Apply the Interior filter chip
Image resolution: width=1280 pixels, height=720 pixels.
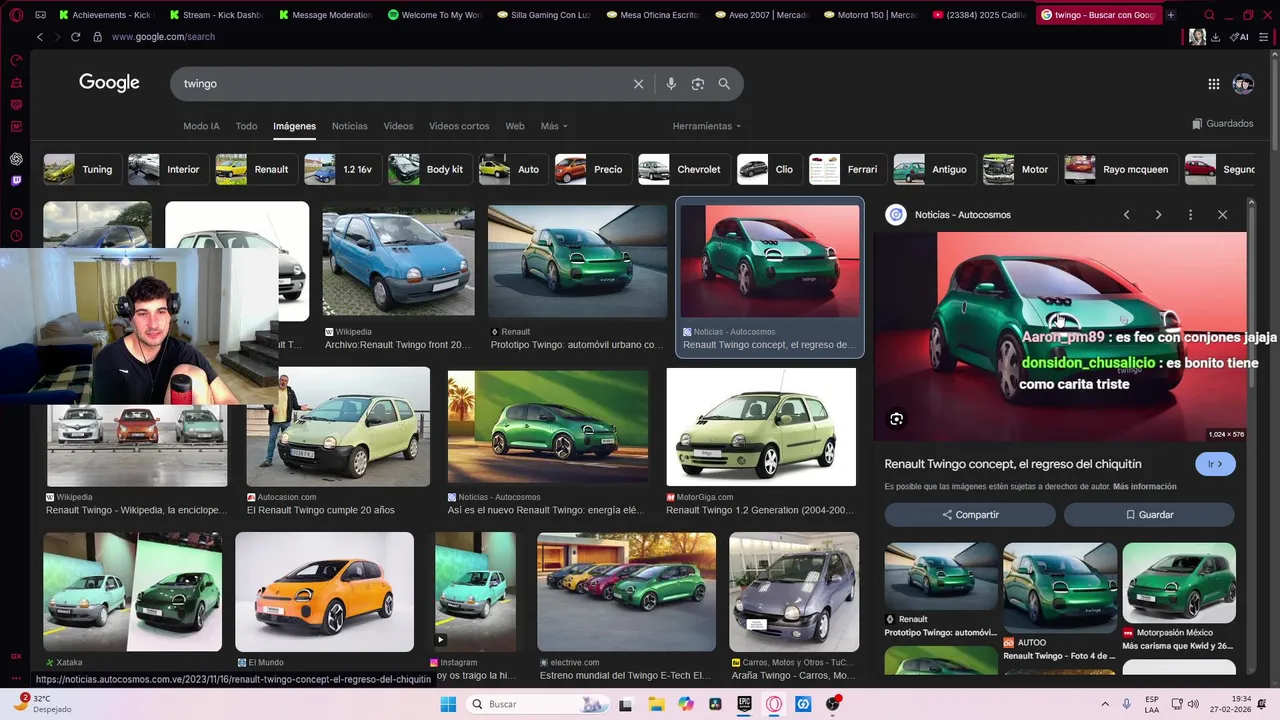point(168,170)
